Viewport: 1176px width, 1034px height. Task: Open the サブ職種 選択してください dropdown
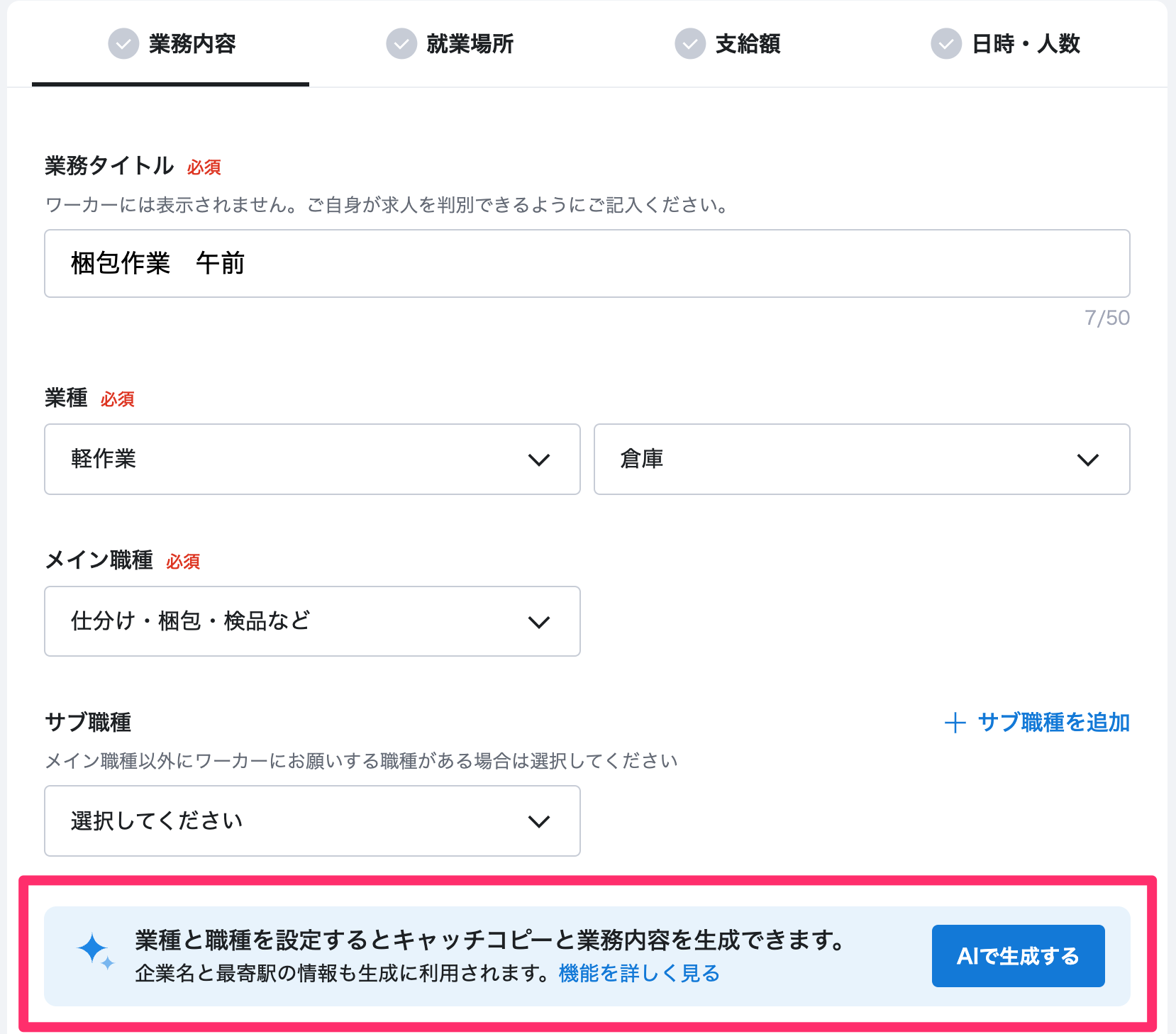312,821
